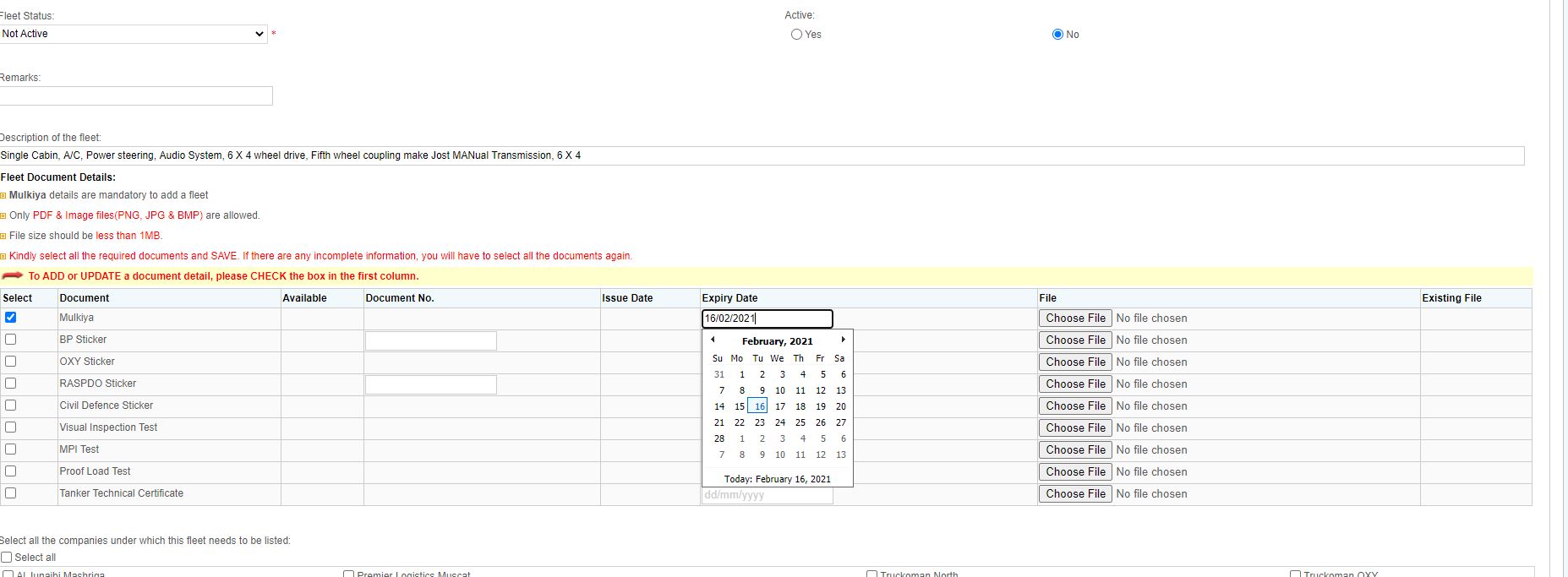Check the Civil Defence Sticker checkbox

(x=11, y=406)
